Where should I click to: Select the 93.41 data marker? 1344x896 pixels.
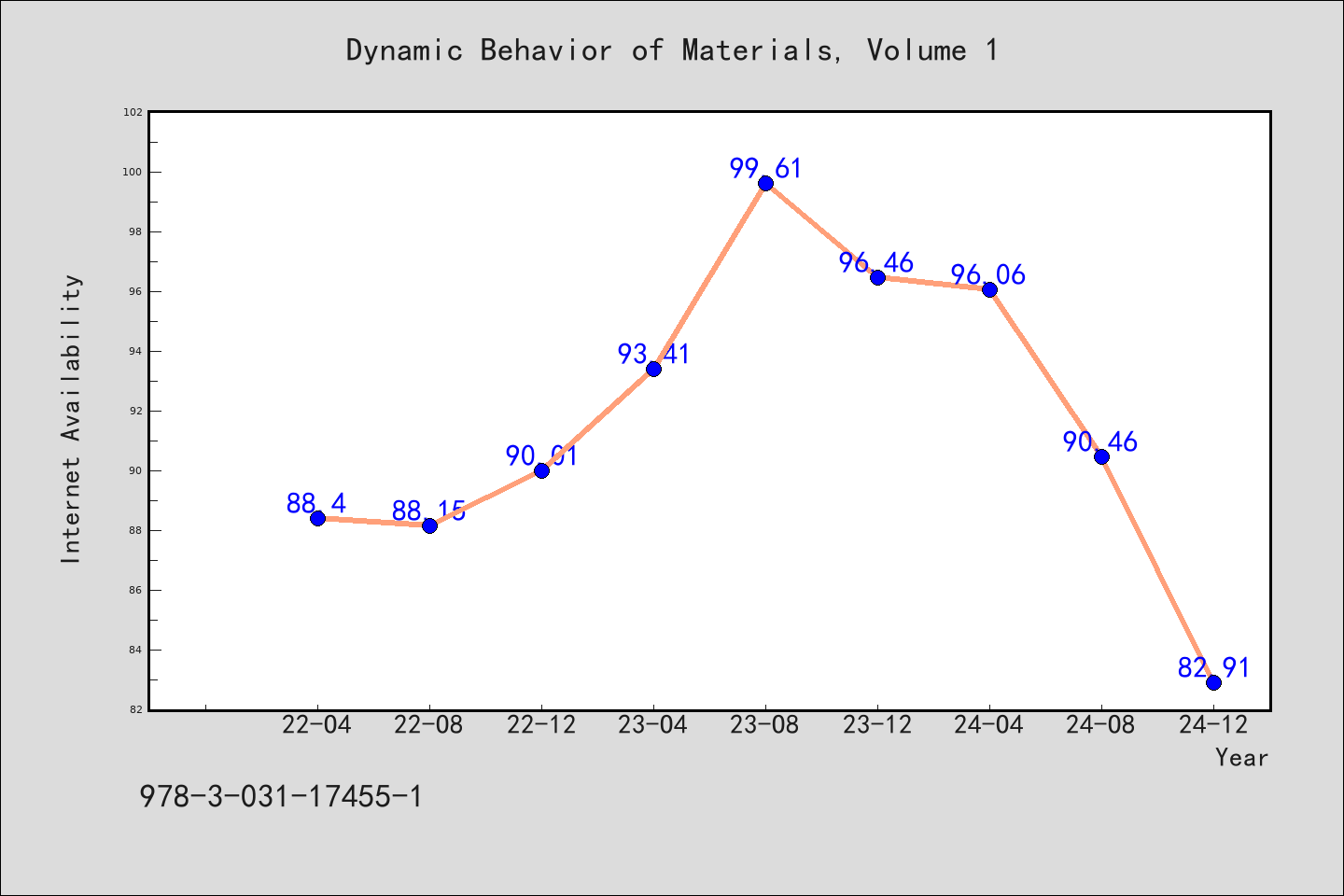[653, 369]
